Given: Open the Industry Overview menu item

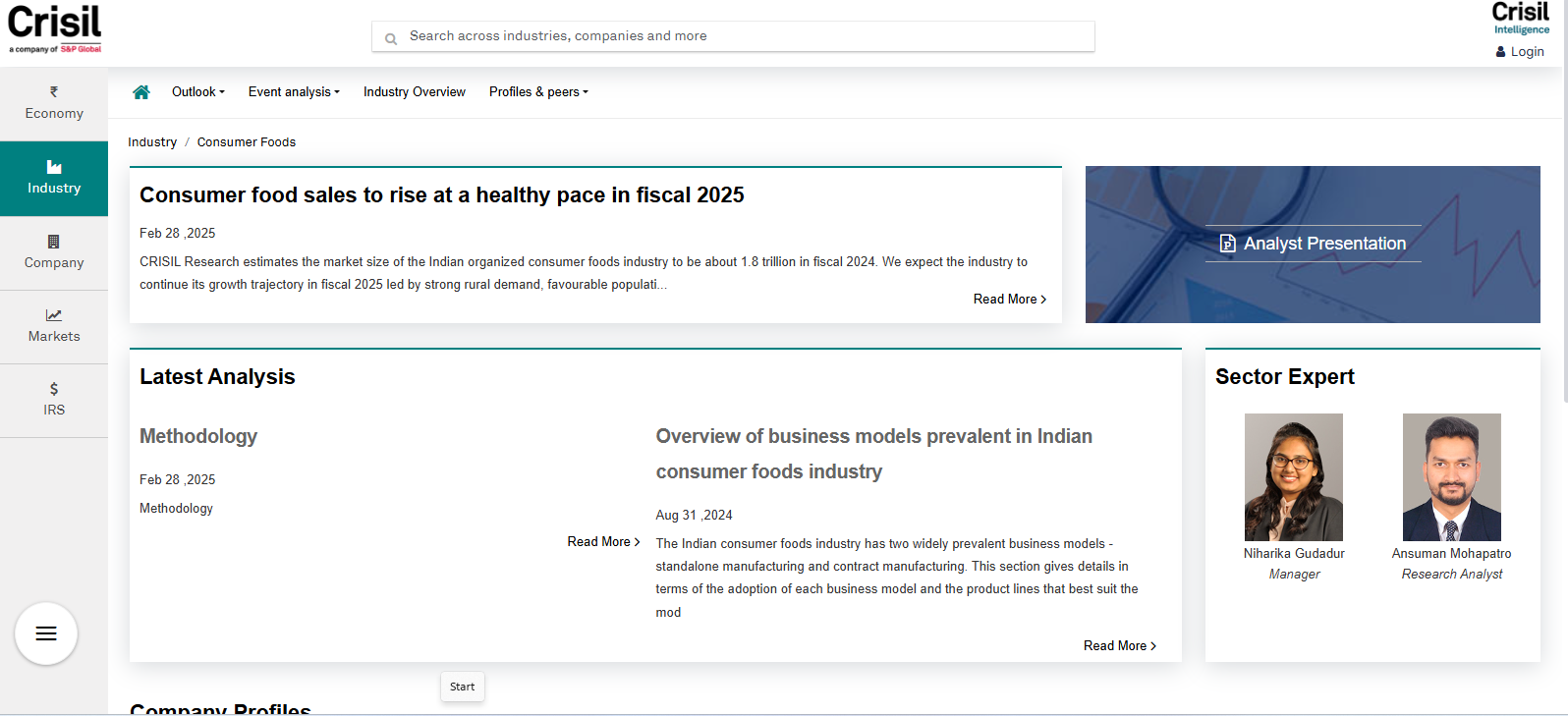Looking at the screenshot, I should coord(415,92).
